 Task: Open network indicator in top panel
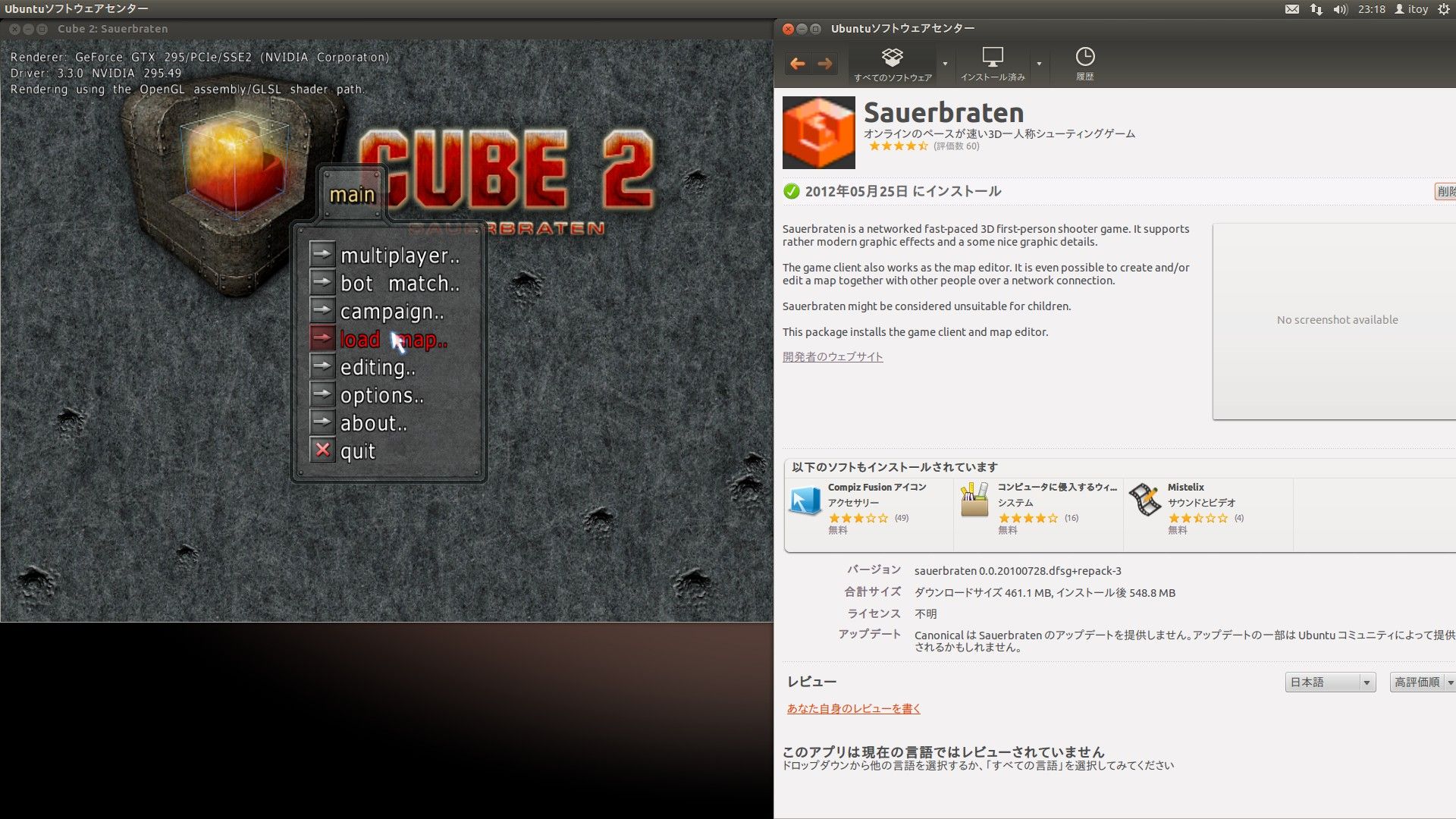click(x=1316, y=9)
